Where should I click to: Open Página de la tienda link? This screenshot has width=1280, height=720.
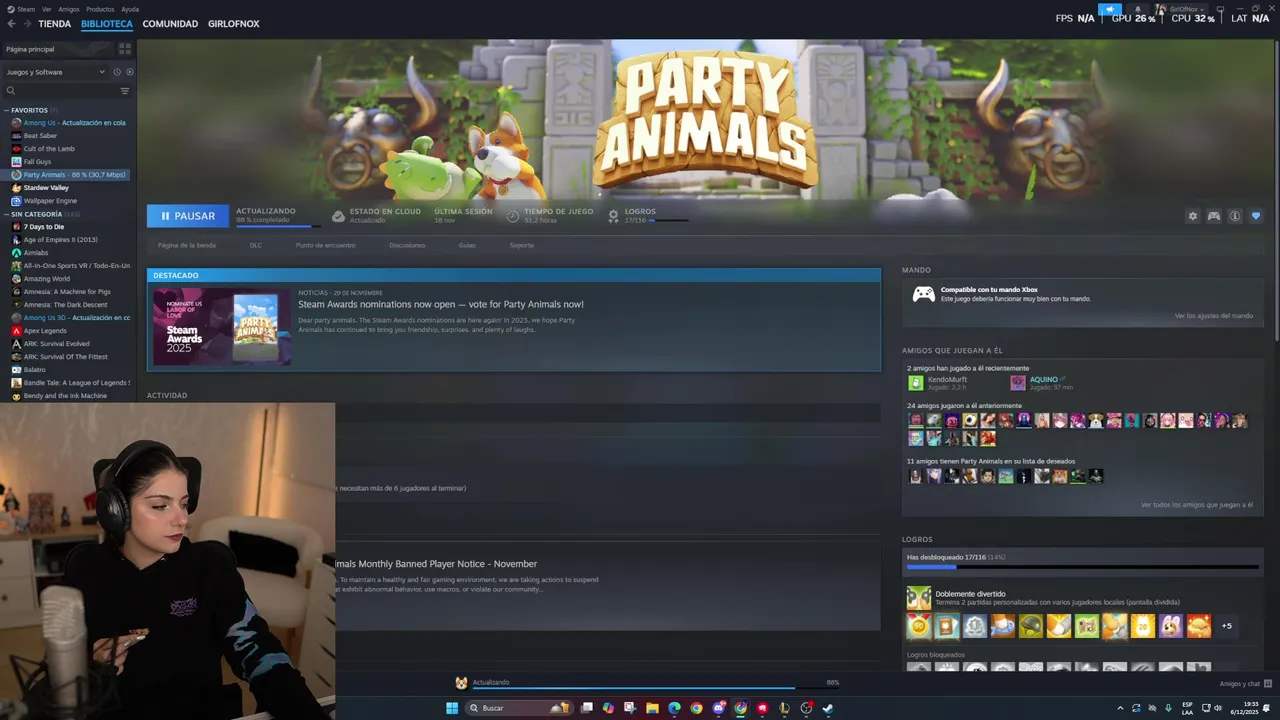pyautogui.click(x=186, y=245)
